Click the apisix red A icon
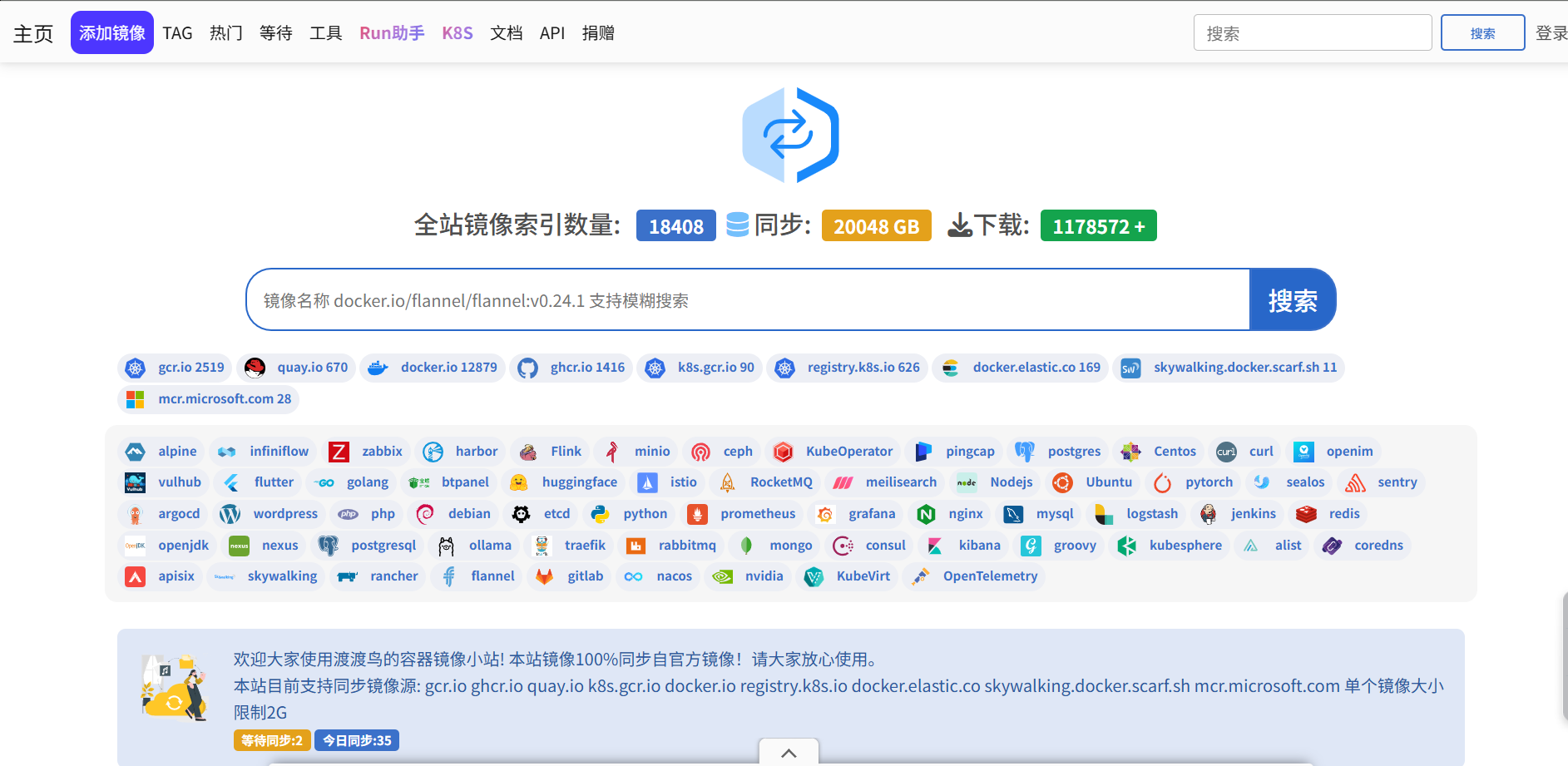Viewport: 1568px width, 766px height. pos(135,576)
